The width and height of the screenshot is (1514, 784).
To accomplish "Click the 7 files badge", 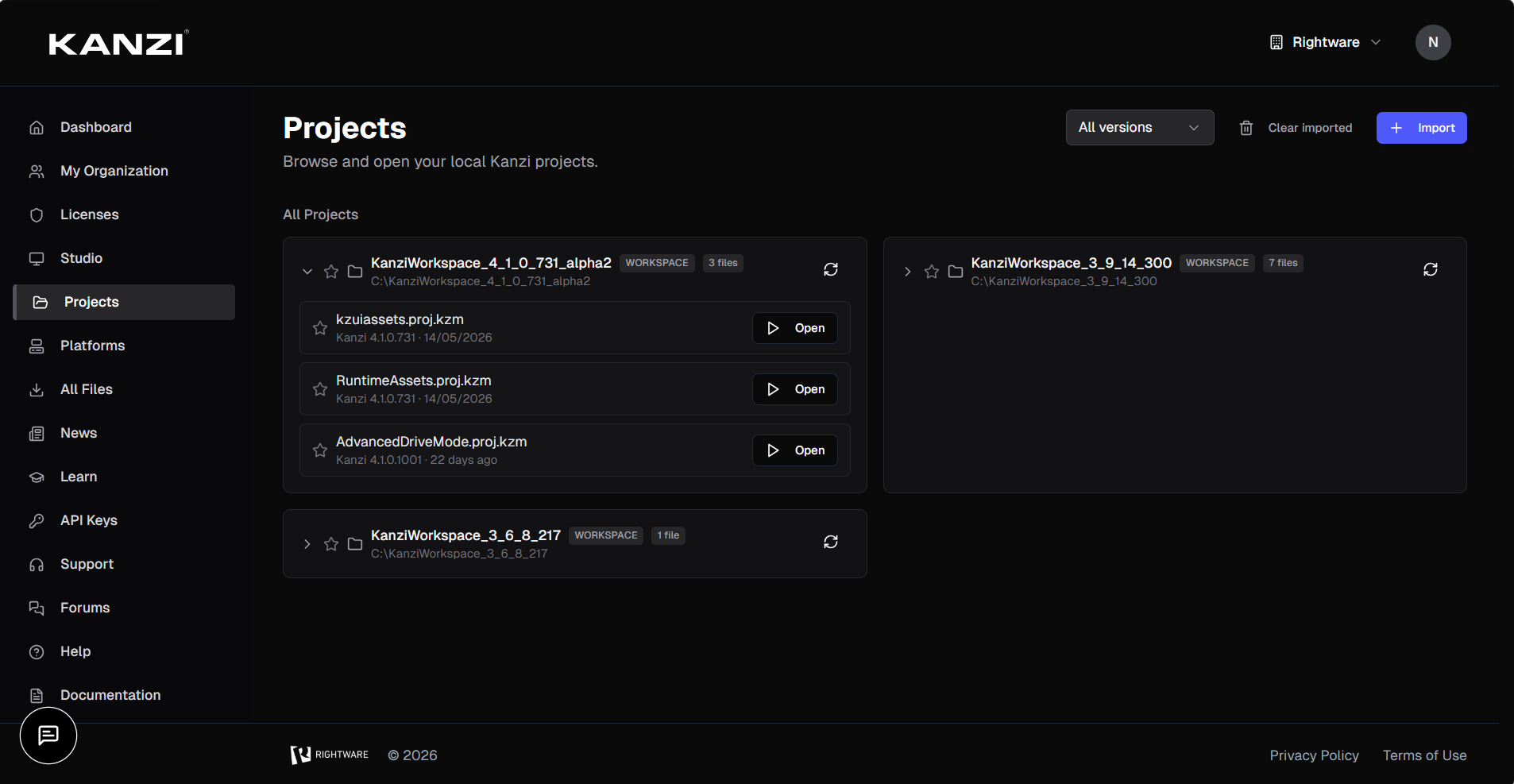I will [x=1283, y=263].
